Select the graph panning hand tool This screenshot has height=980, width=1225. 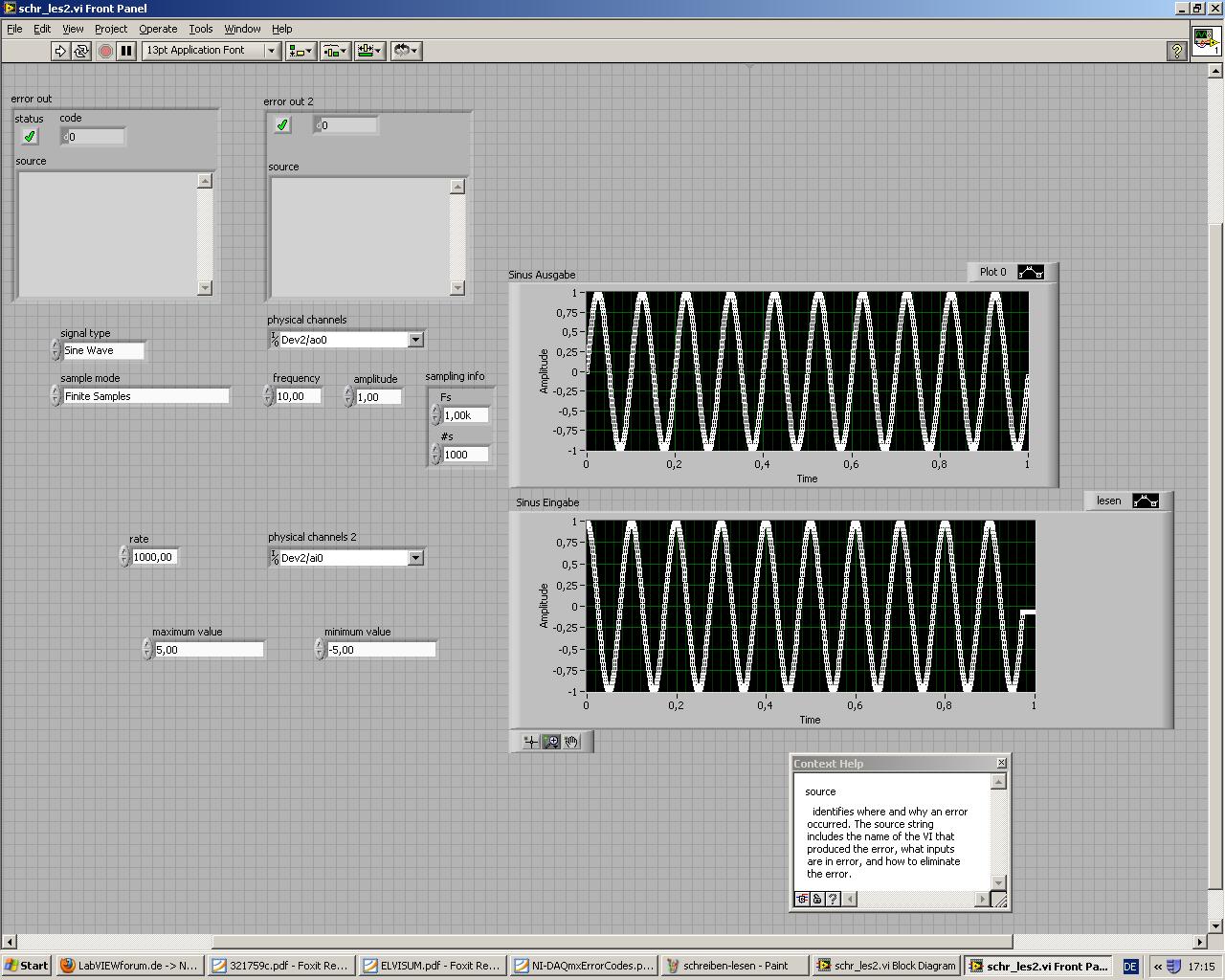click(571, 742)
